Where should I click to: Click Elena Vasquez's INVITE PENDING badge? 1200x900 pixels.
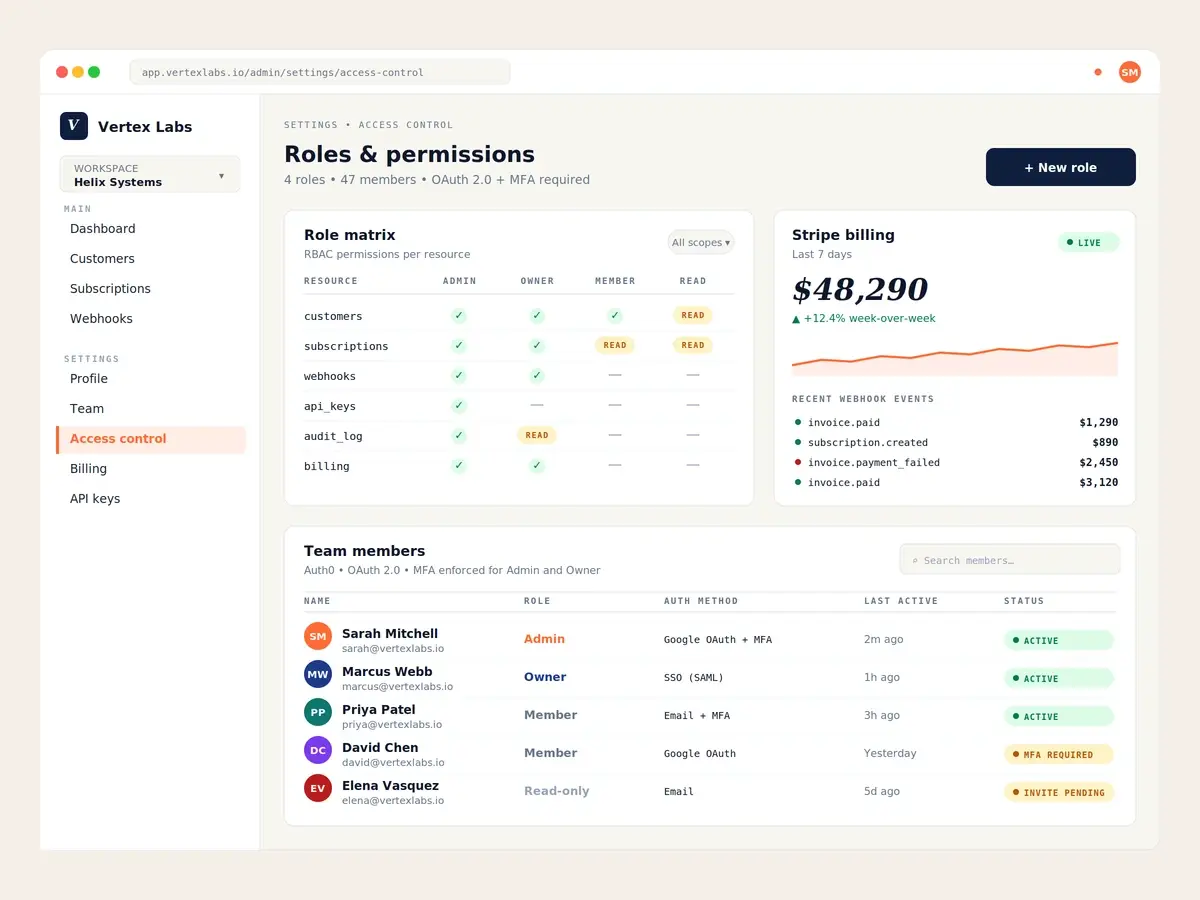[1059, 792]
